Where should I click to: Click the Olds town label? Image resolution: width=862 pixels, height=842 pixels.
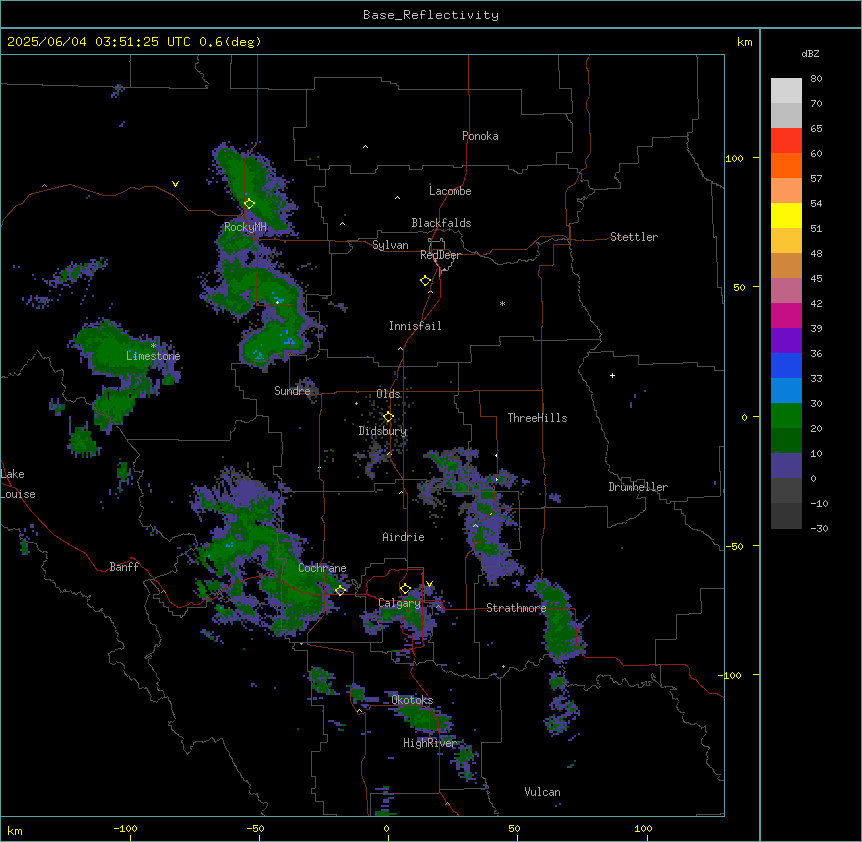coord(388,394)
